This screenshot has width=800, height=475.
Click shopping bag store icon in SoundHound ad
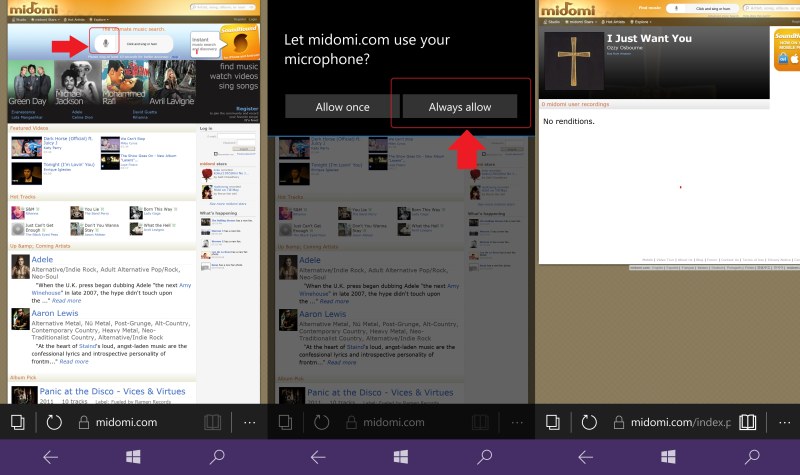tap(783, 58)
